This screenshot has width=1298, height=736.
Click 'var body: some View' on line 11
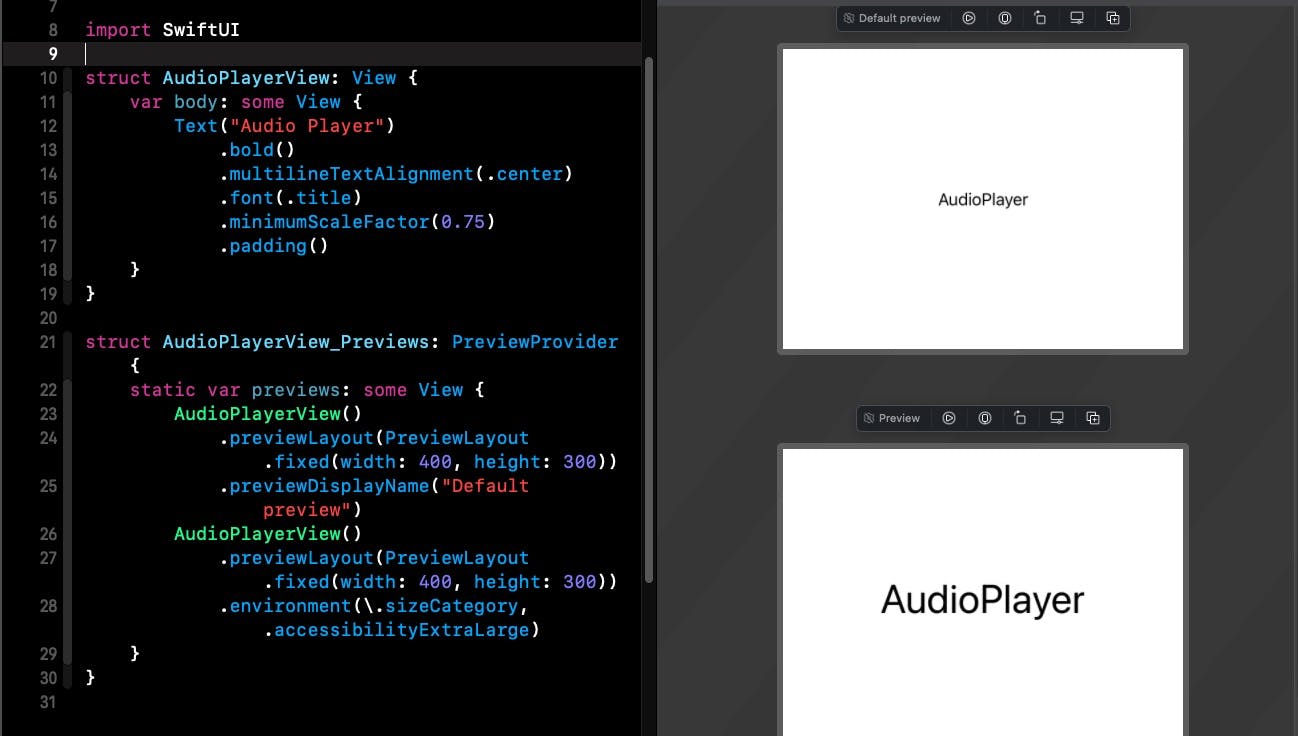235,102
